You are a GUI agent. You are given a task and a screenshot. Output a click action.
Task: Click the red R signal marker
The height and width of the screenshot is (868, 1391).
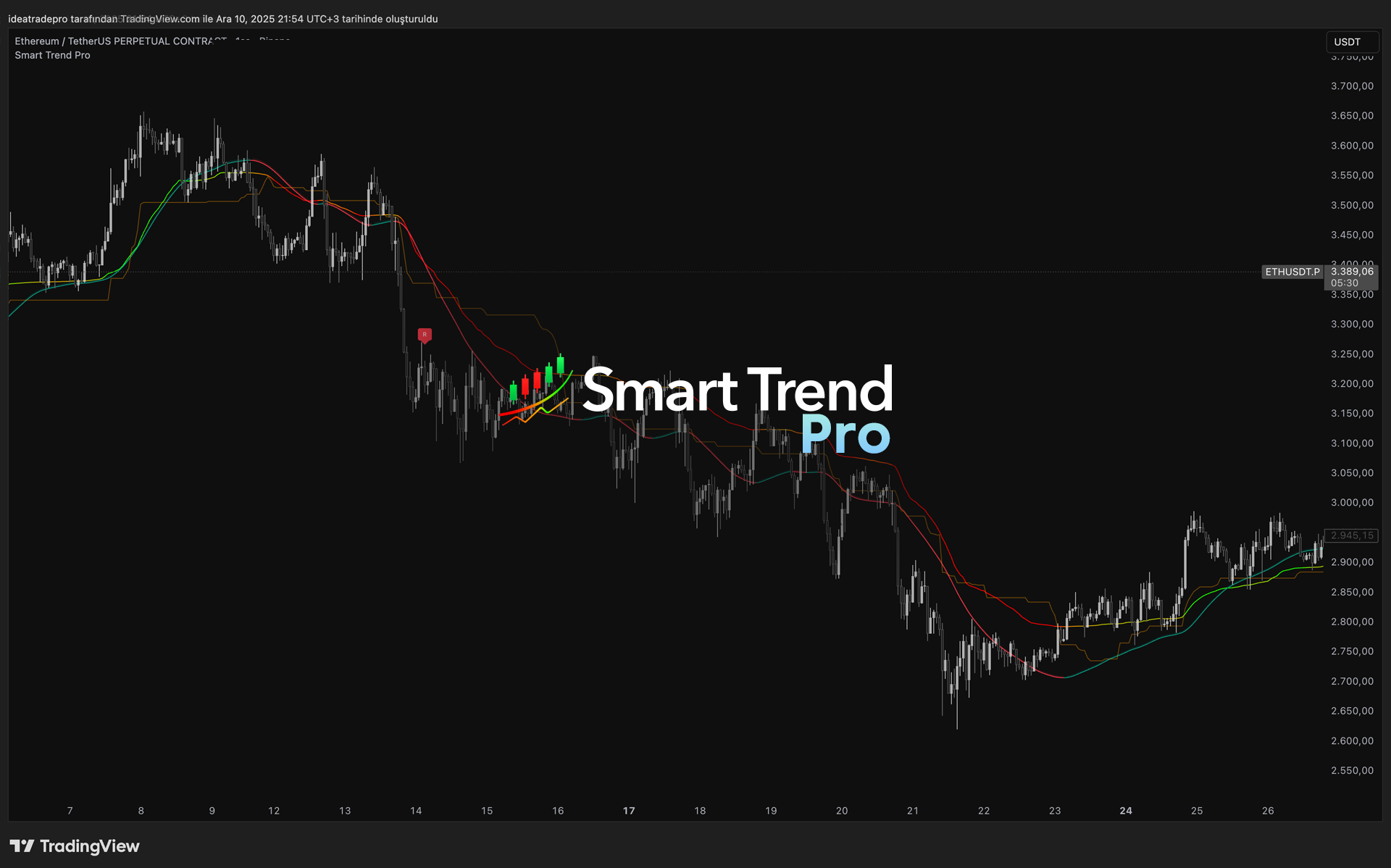[x=425, y=335]
